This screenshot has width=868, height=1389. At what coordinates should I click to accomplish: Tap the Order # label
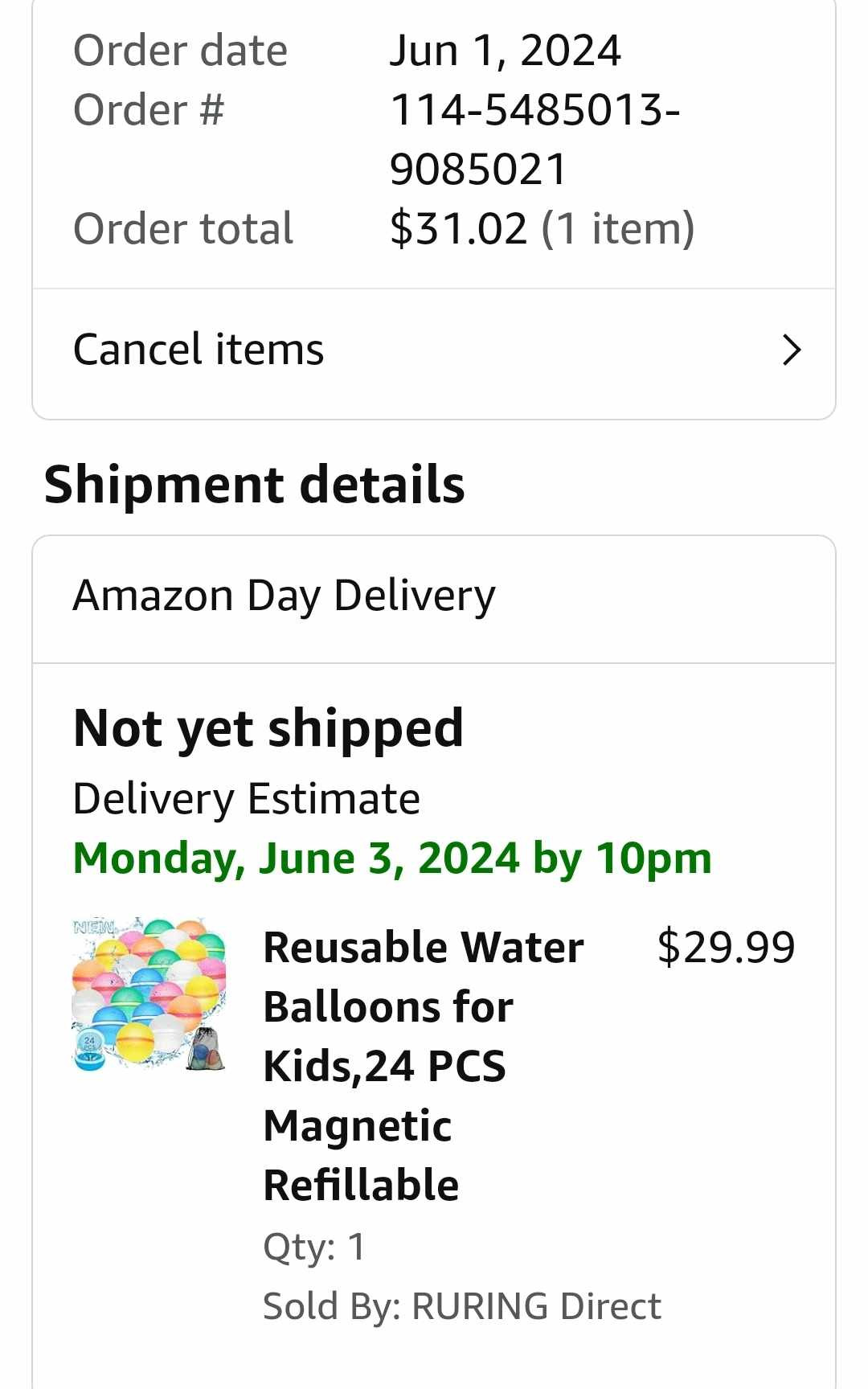(x=149, y=110)
